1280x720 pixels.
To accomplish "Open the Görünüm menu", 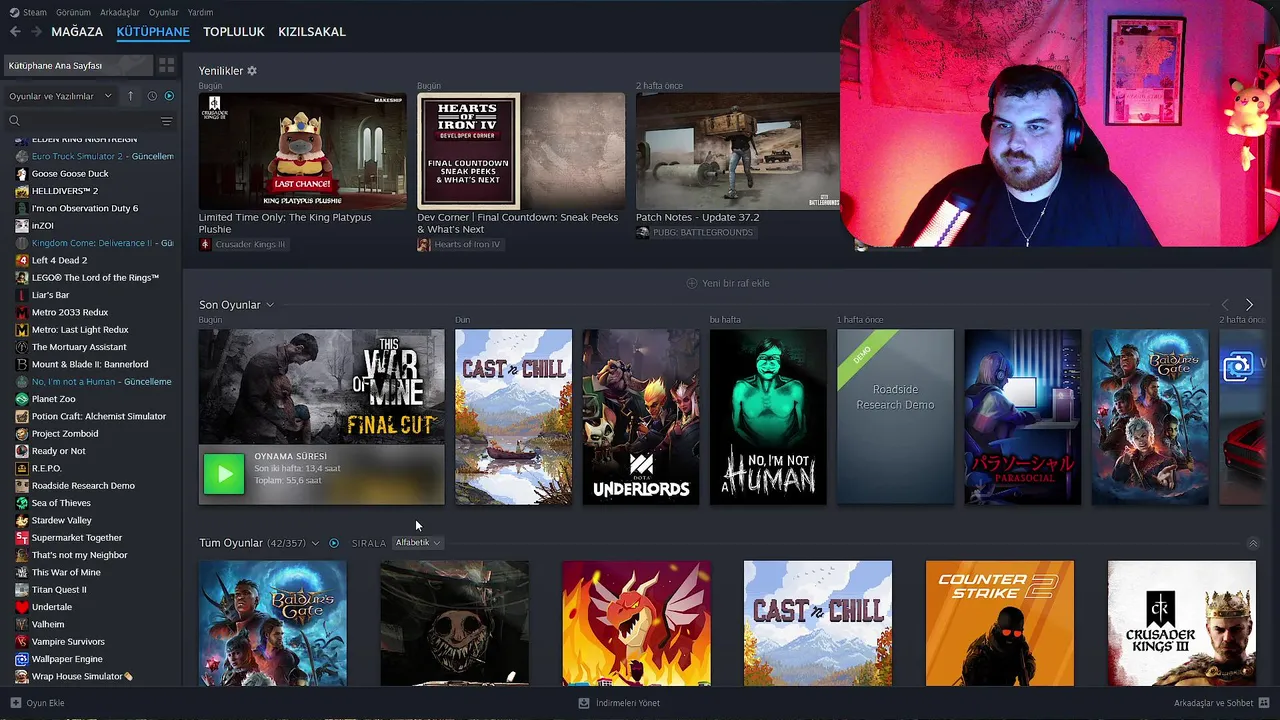I will point(73,12).
